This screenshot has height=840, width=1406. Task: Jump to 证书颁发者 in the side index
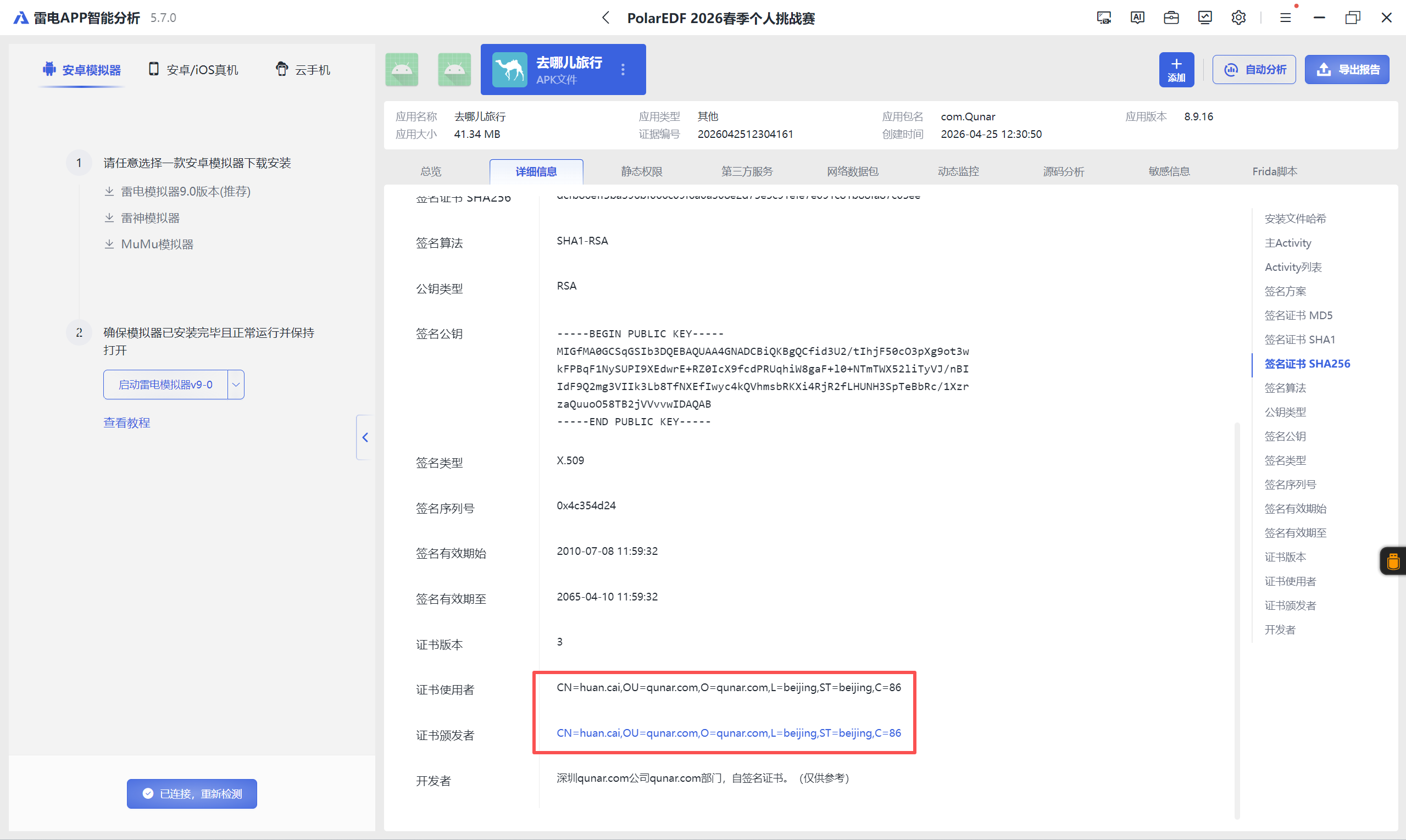[1290, 605]
